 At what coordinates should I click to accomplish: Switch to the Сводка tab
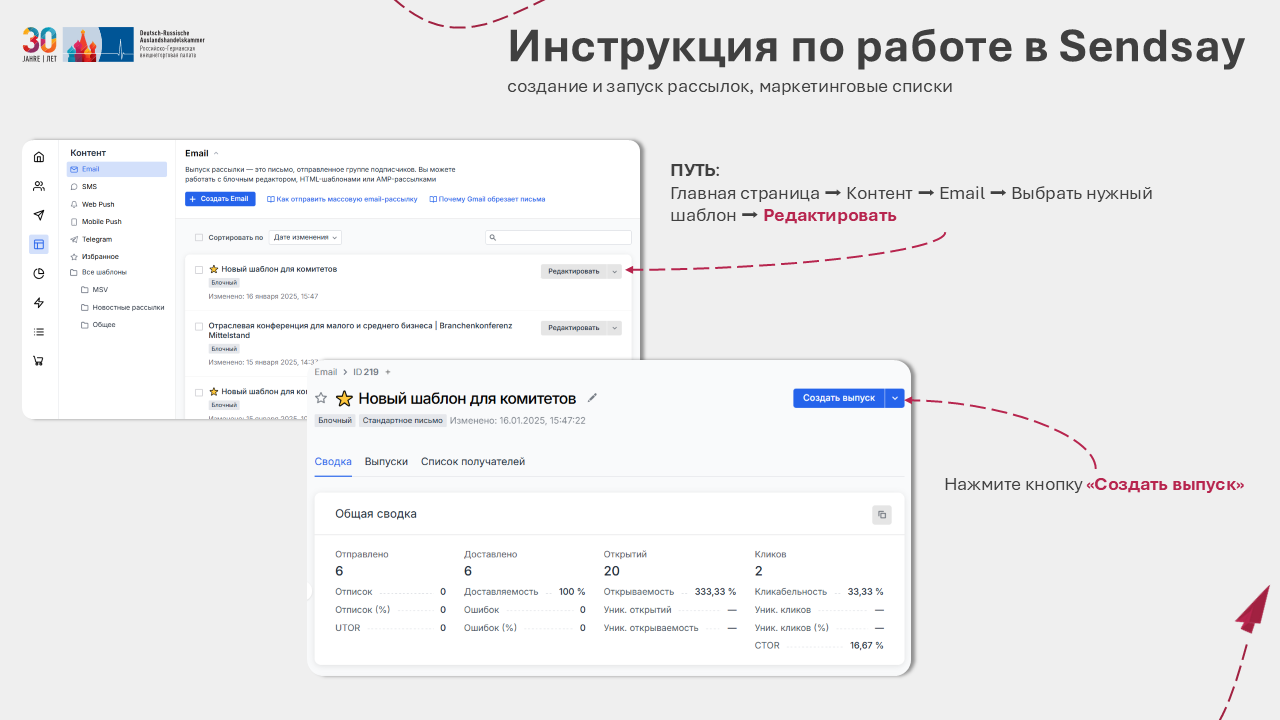point(333,461)
